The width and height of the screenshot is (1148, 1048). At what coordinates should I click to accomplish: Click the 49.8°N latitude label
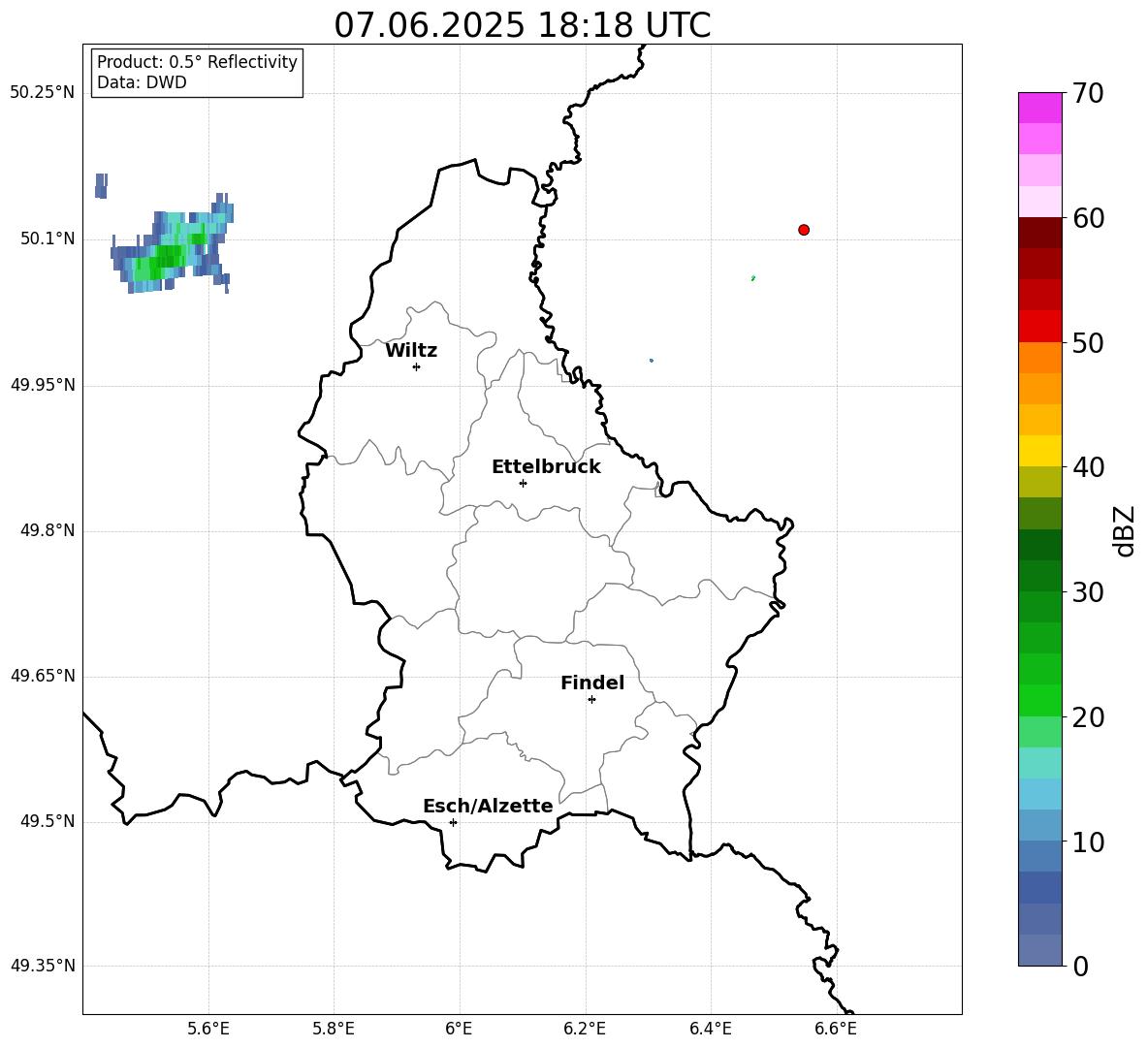(48, 530)
